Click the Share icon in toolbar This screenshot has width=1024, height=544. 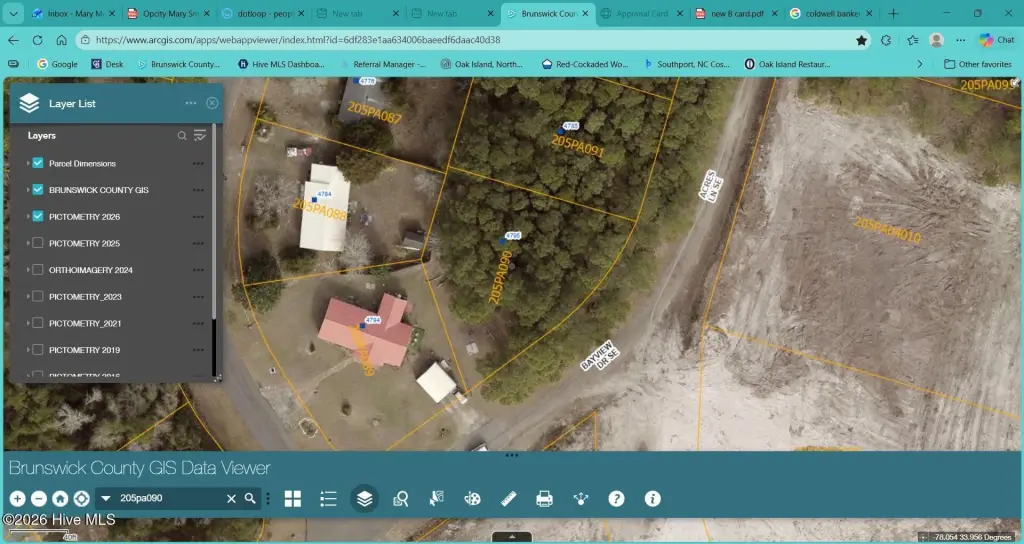(581, 499)
